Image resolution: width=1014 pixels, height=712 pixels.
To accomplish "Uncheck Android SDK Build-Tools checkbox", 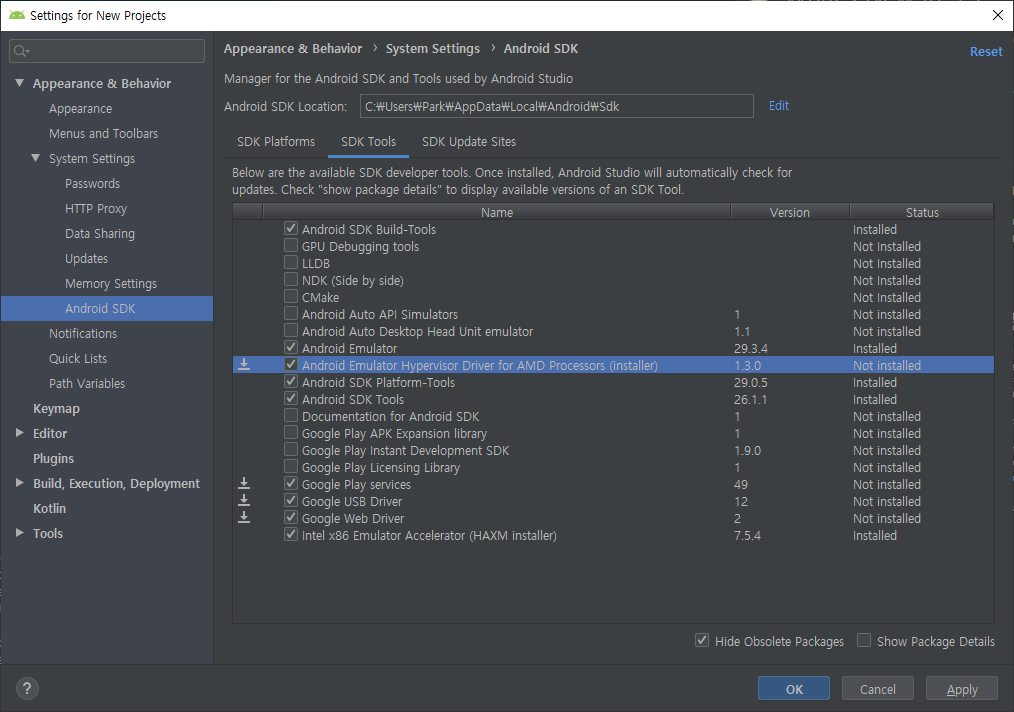I will pos(291,229).
